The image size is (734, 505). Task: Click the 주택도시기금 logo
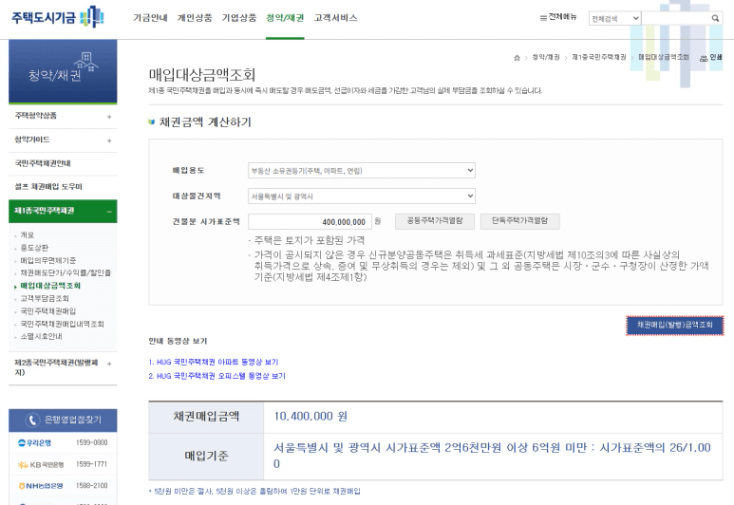pos(57,17)
